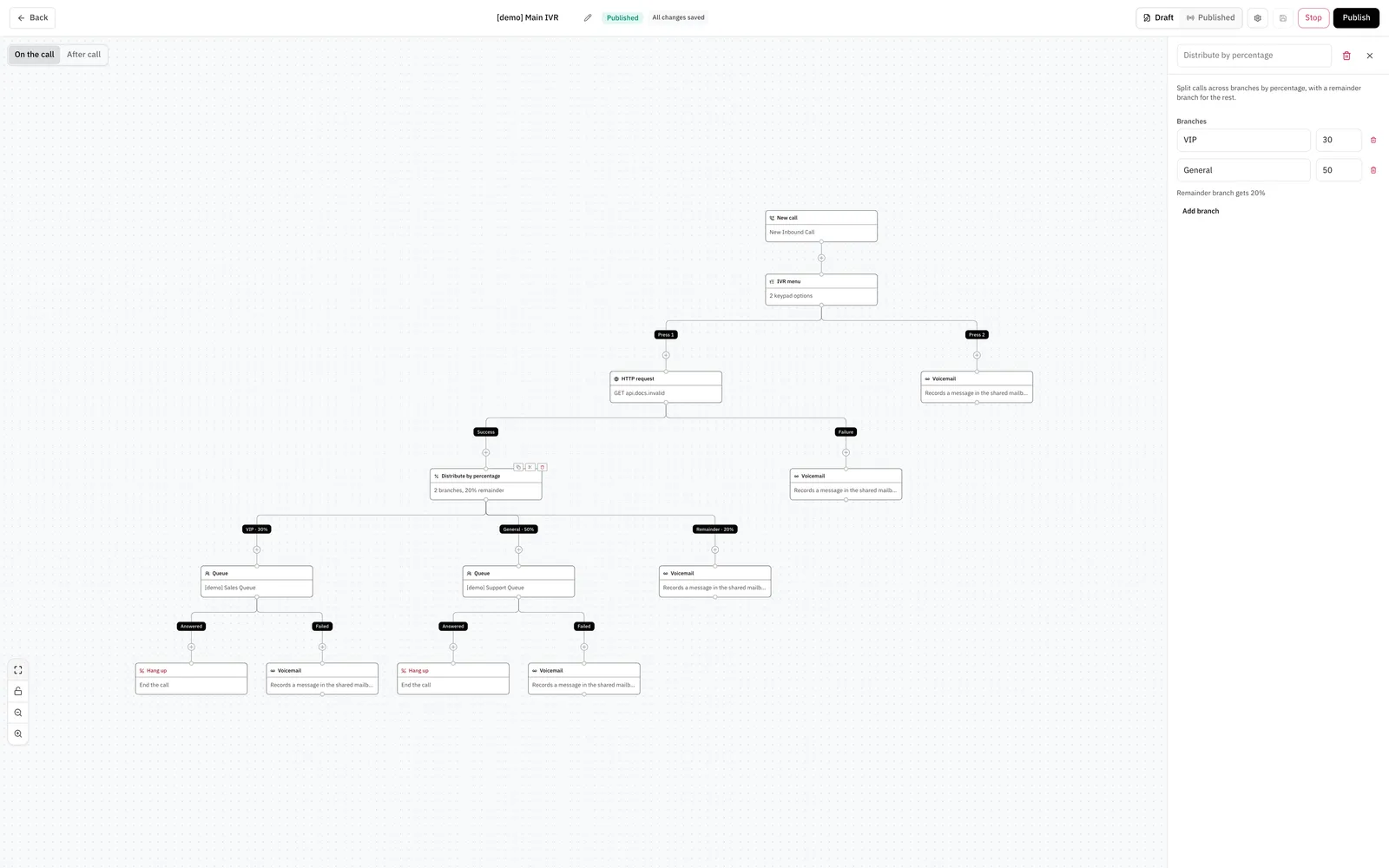
Task: Remove the VIP branch with its trash icon
Action: (x=1373, y=140)
